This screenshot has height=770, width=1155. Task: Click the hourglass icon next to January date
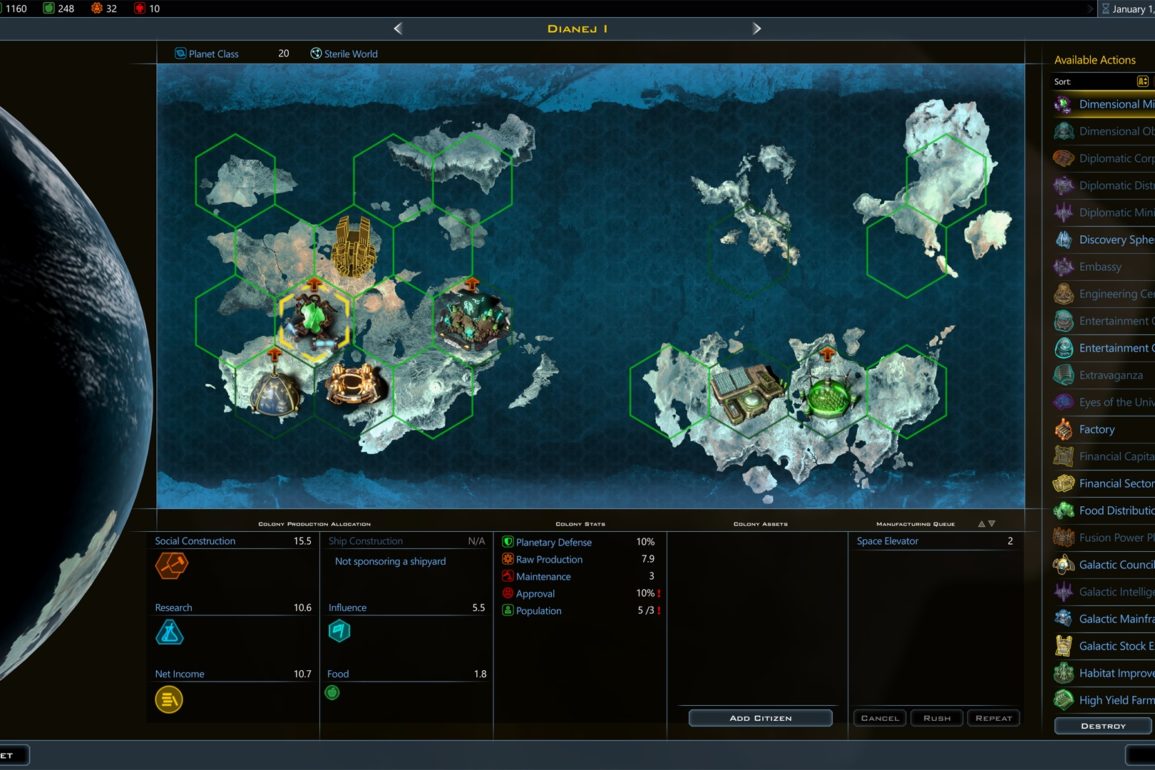(x=1106, y=9)
